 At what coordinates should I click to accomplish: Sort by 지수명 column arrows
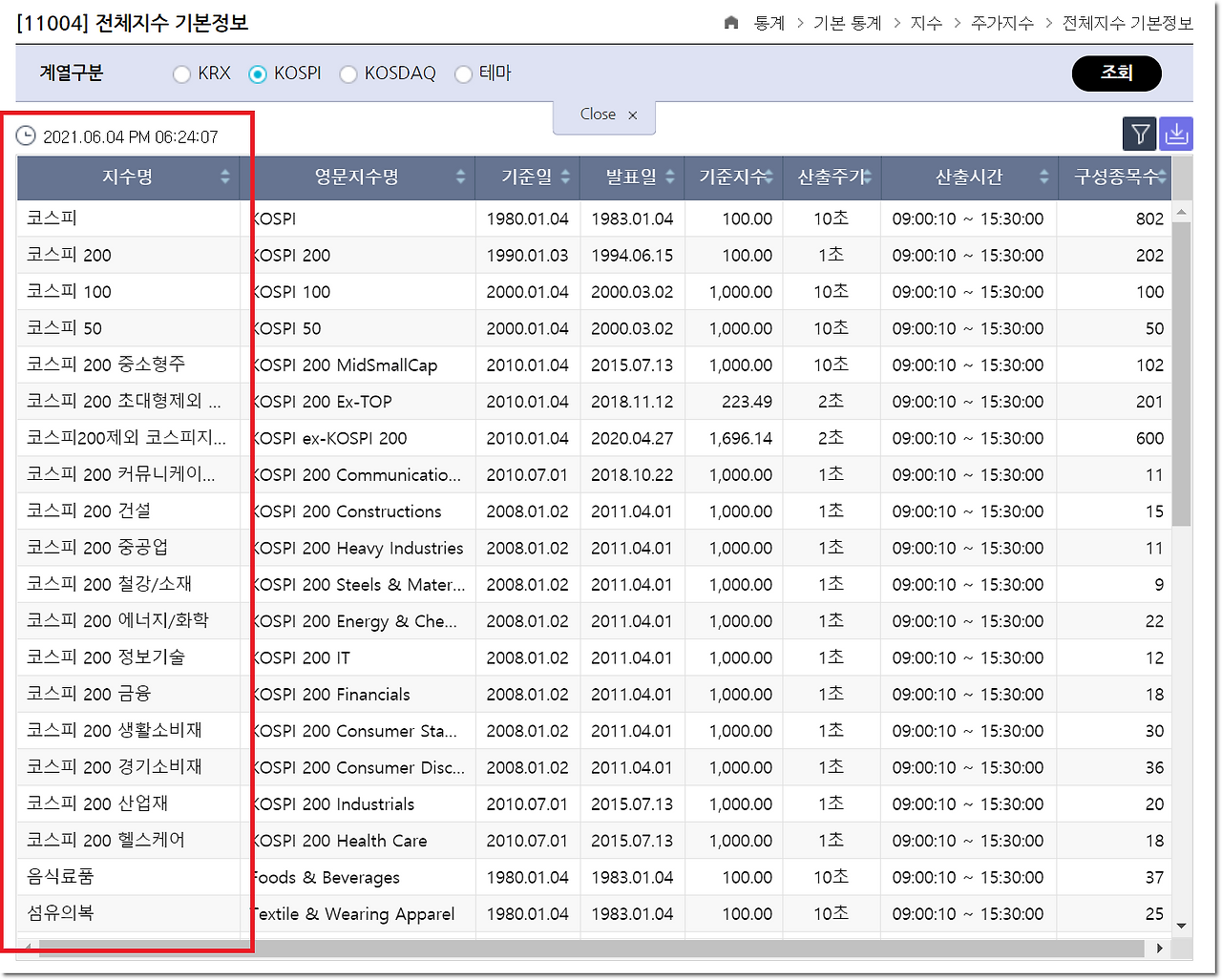coord(225,177)
